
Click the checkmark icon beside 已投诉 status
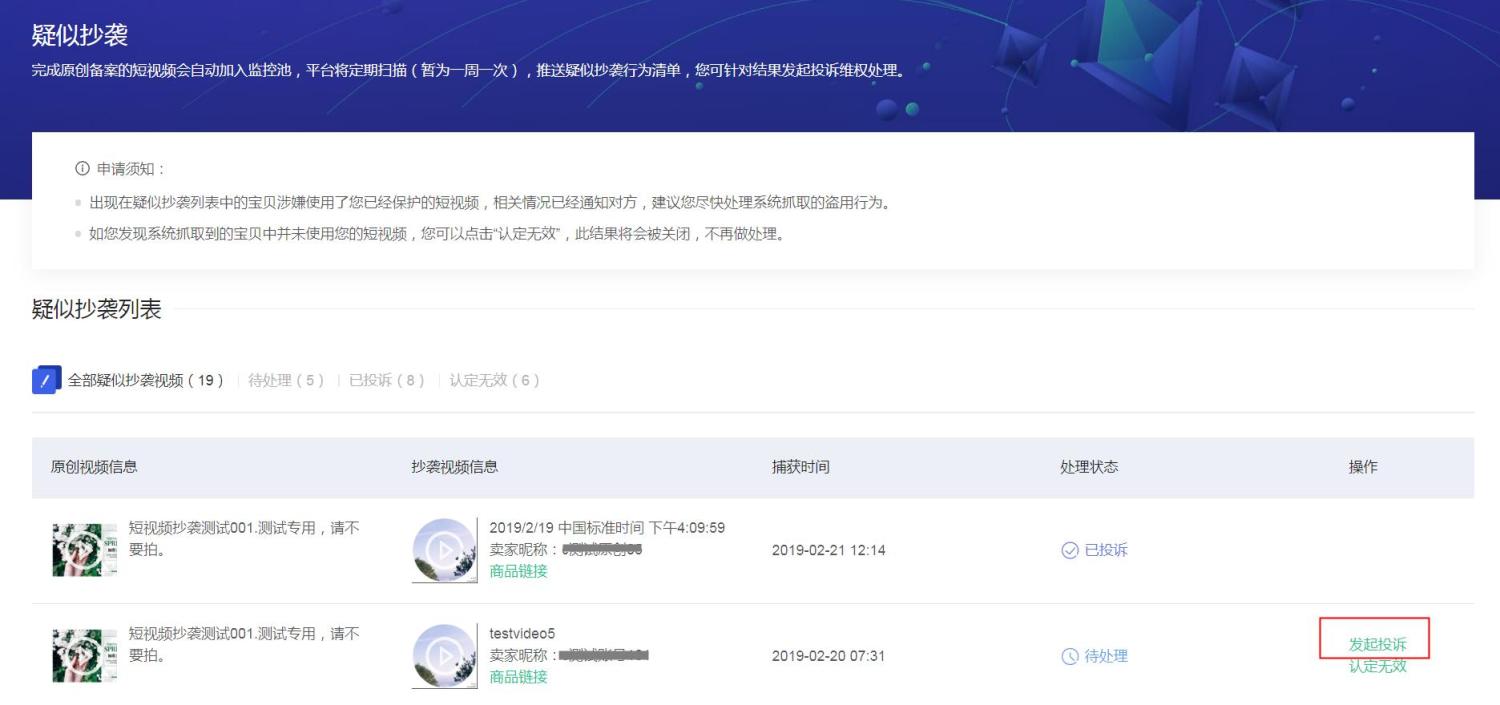1070,550
